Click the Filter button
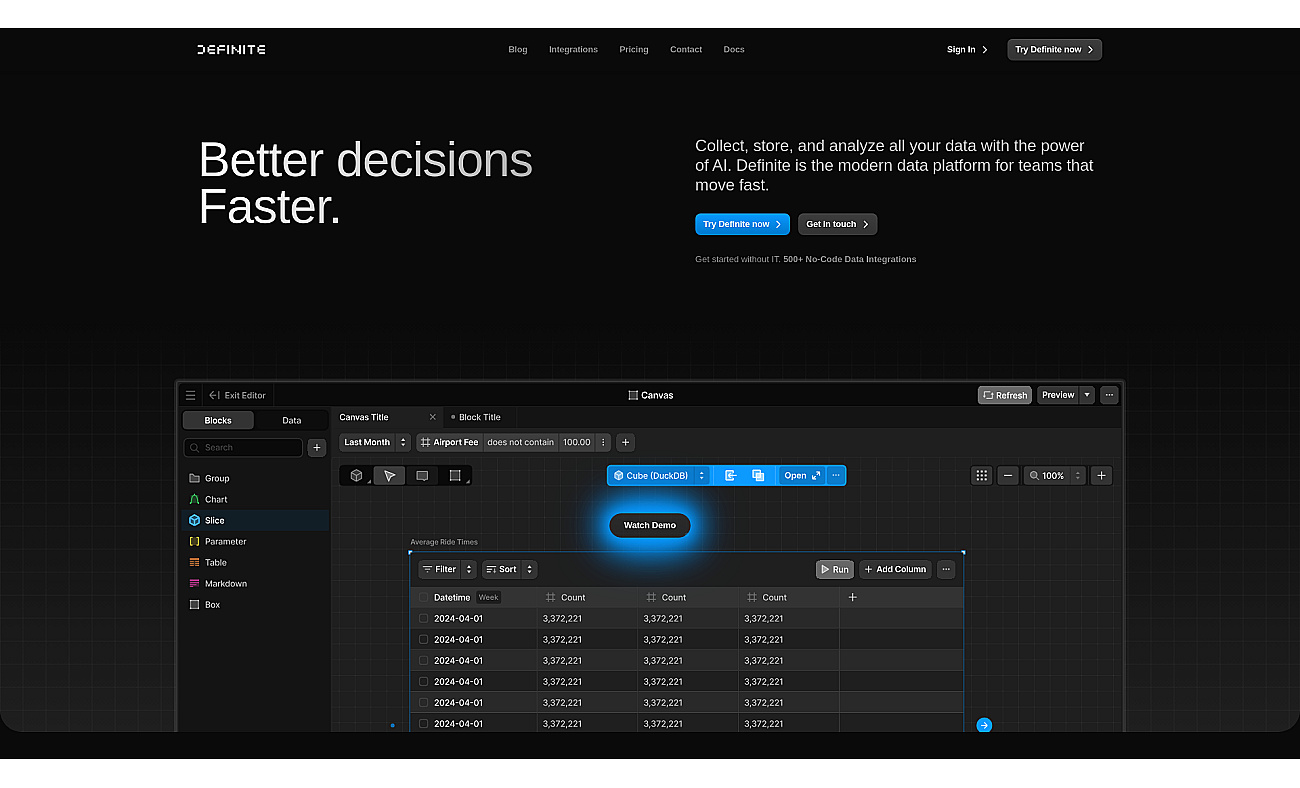 tap(439, 569)
